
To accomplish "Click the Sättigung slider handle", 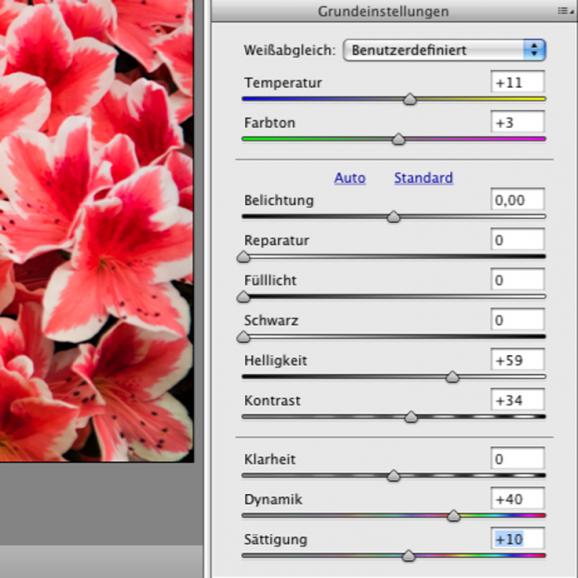I will coord(408,556).
